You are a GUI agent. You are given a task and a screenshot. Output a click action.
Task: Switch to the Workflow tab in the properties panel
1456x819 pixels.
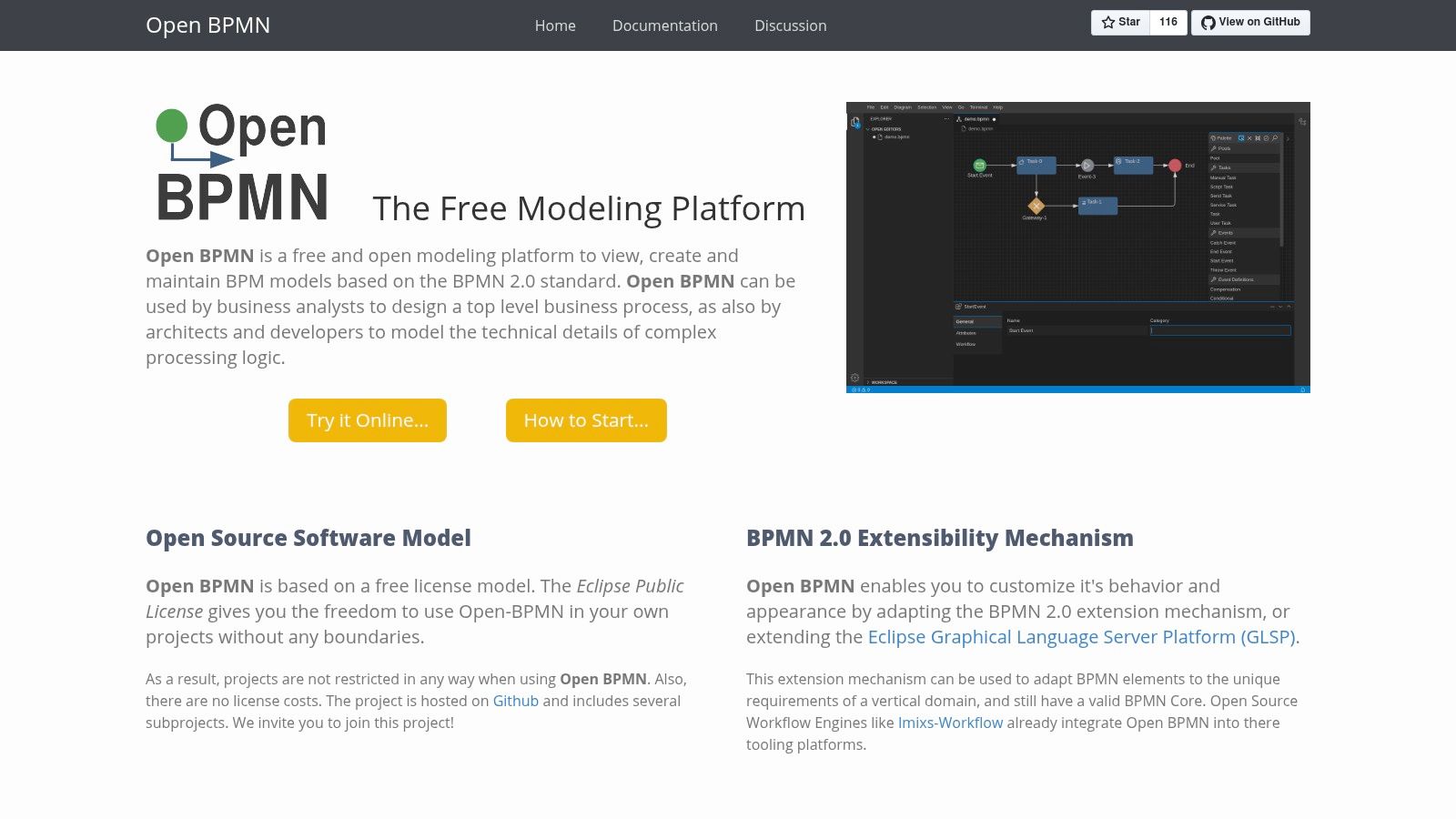966,344
